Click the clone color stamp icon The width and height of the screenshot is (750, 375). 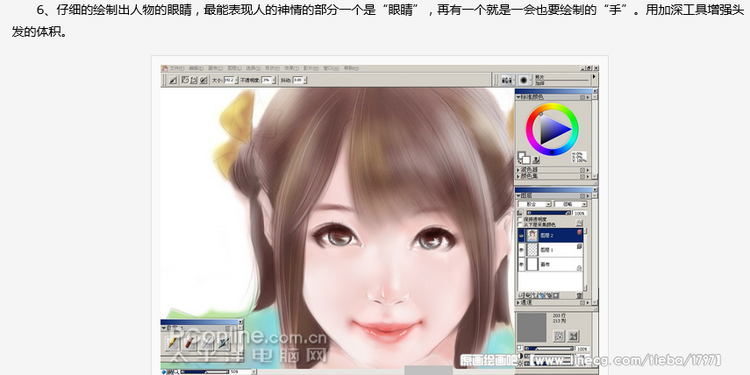pyautogui.click(x=536, y=160)
